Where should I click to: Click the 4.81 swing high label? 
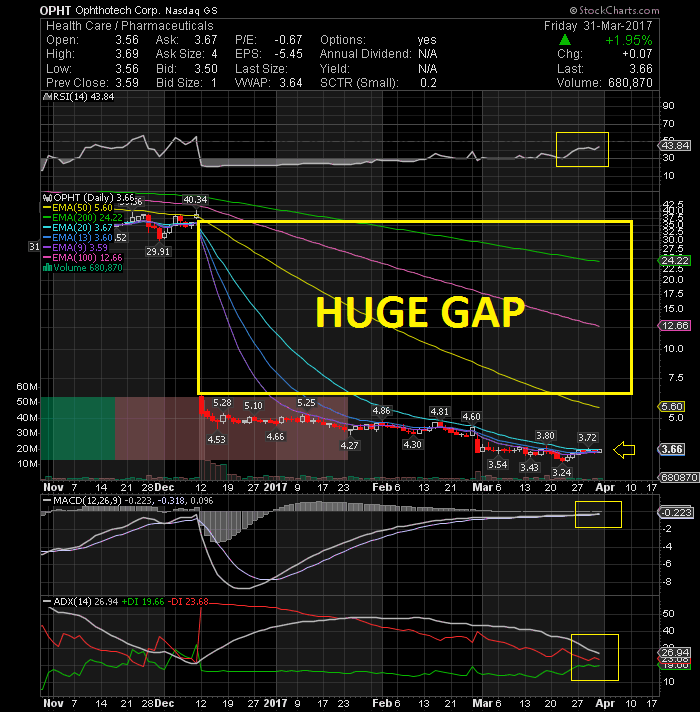pos(439,411)
